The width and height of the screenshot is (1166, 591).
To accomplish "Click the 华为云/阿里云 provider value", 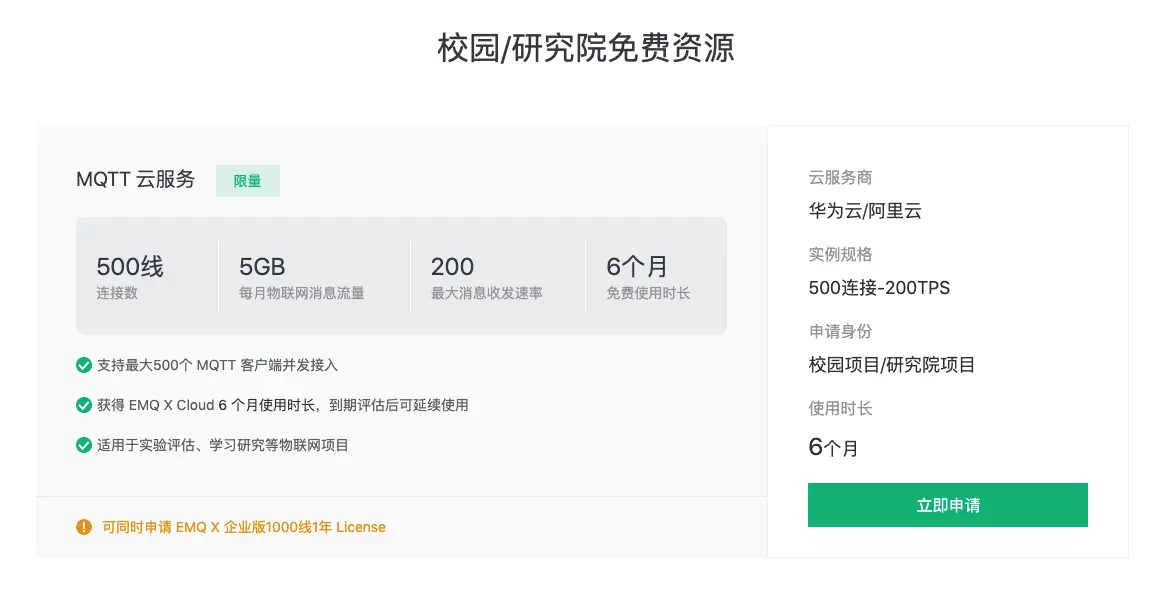I will (x=865, y=211).
